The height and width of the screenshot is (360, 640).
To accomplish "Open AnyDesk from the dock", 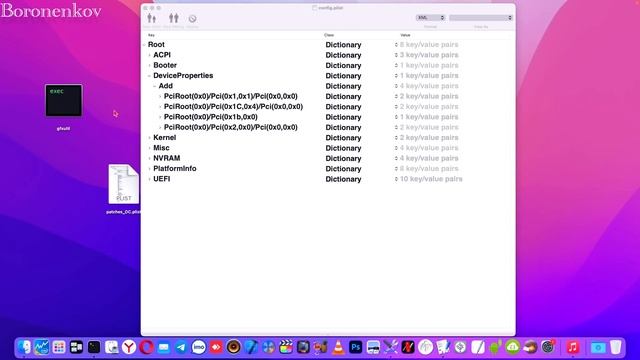I will click(x=216, y=347).
